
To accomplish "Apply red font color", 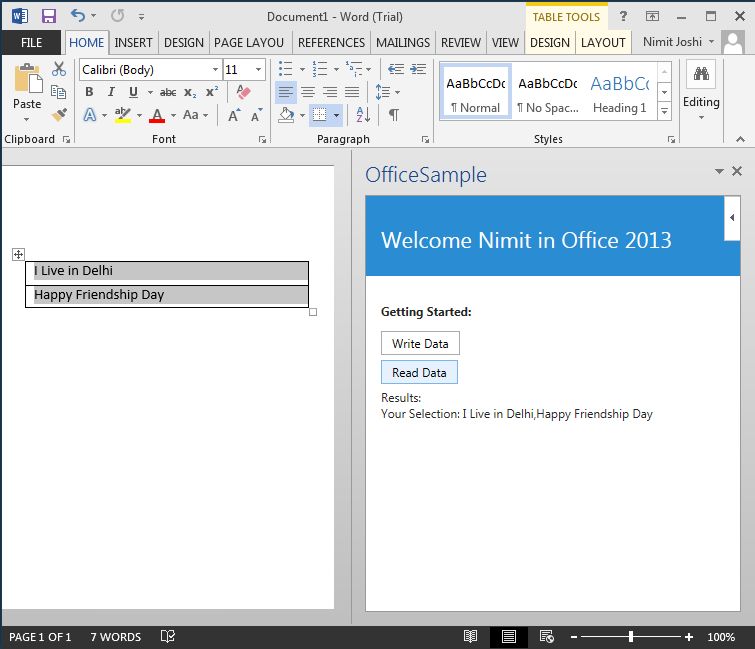I will click(157, 115).
